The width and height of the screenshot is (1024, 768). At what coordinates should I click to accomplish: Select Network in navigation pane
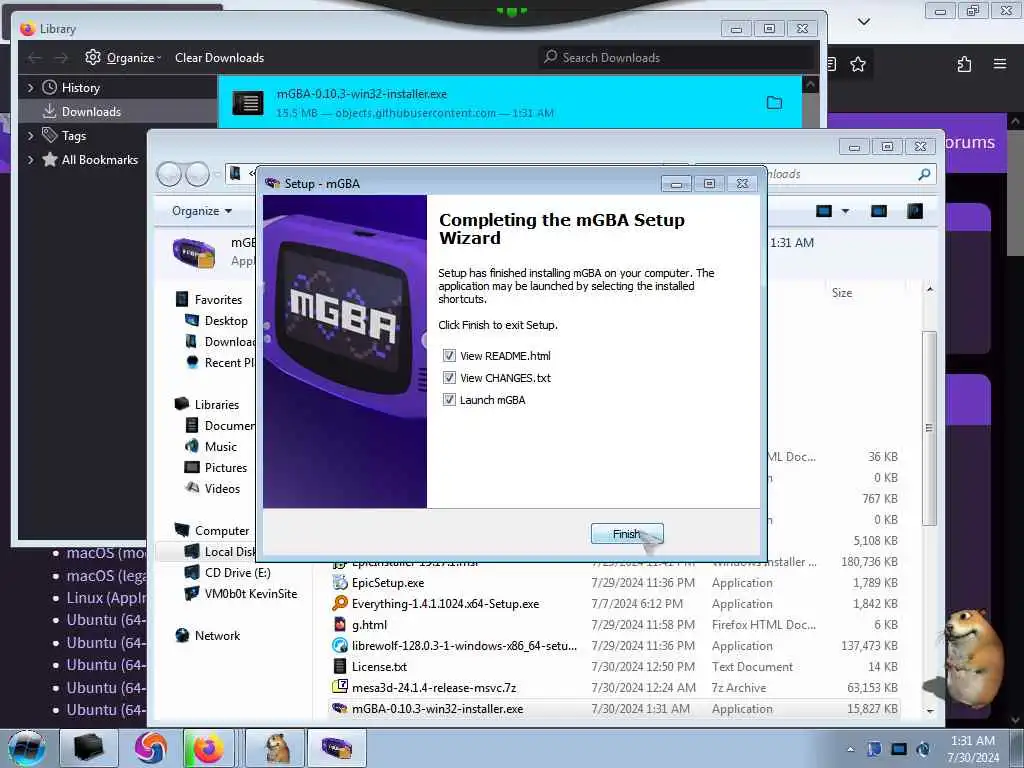[x=217, y=635]
